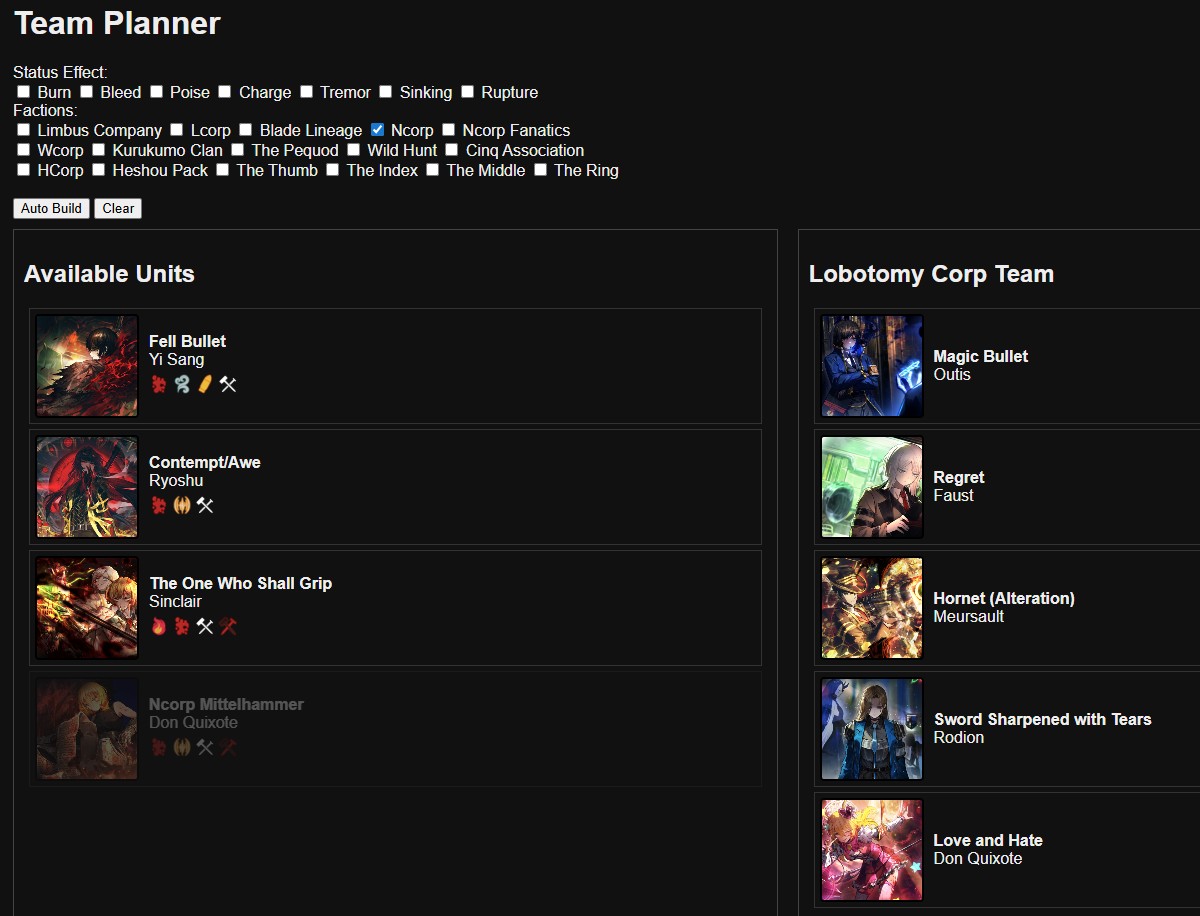Check the Wild Hunt faction box
Viewport: 1200px width, 916px height.
(x=353, y=149)
